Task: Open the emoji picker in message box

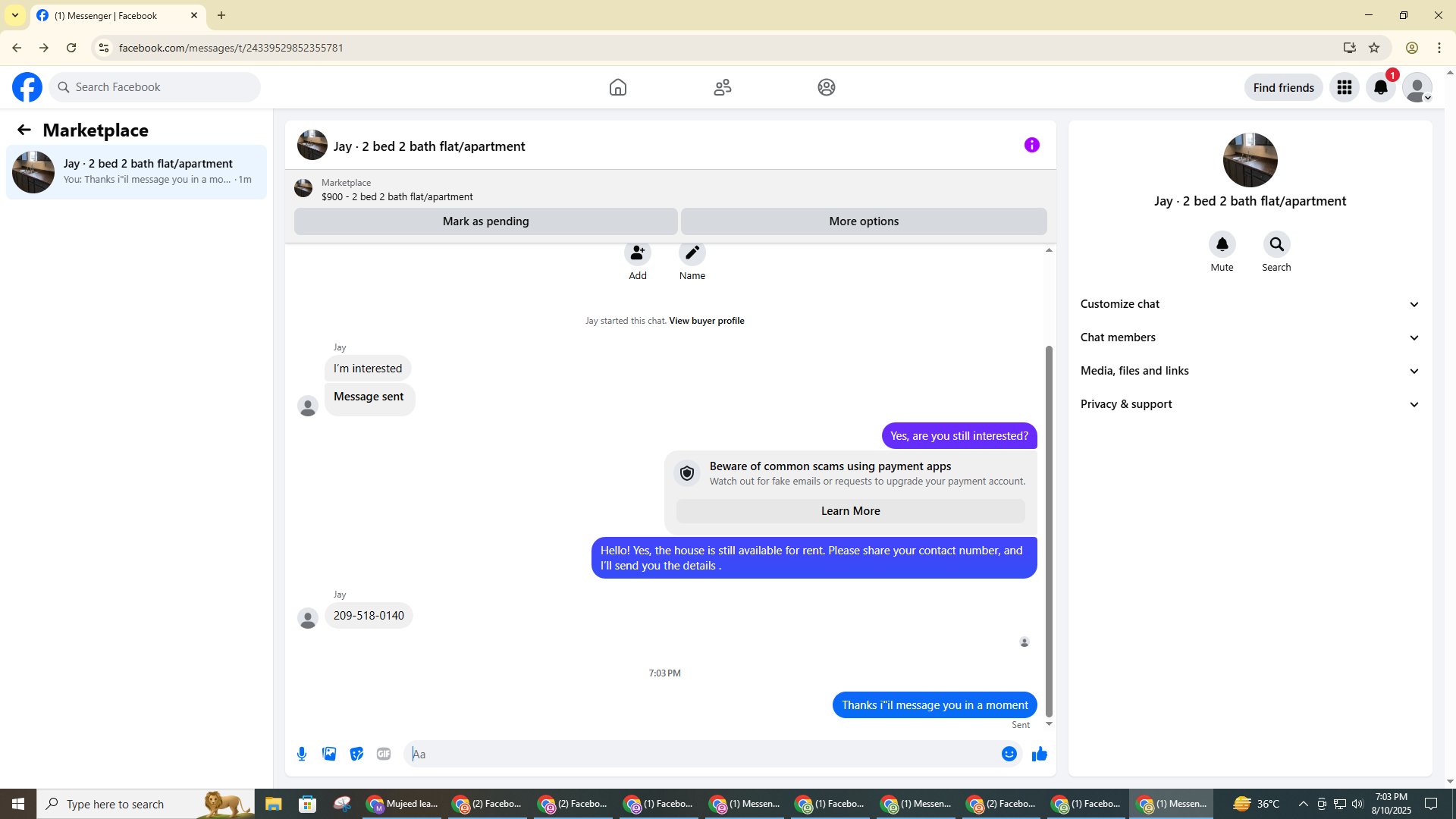Action: coord(1009,754)
